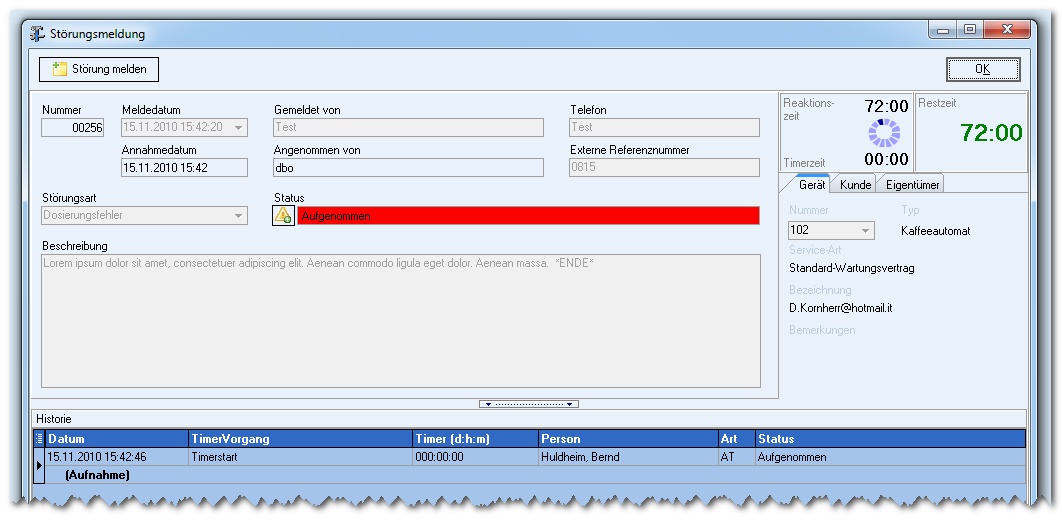Image resolution: width=1062 pixels, height=523 pixels.
Task: Switch to the Eigentümer tab
Action: (910, 184)
